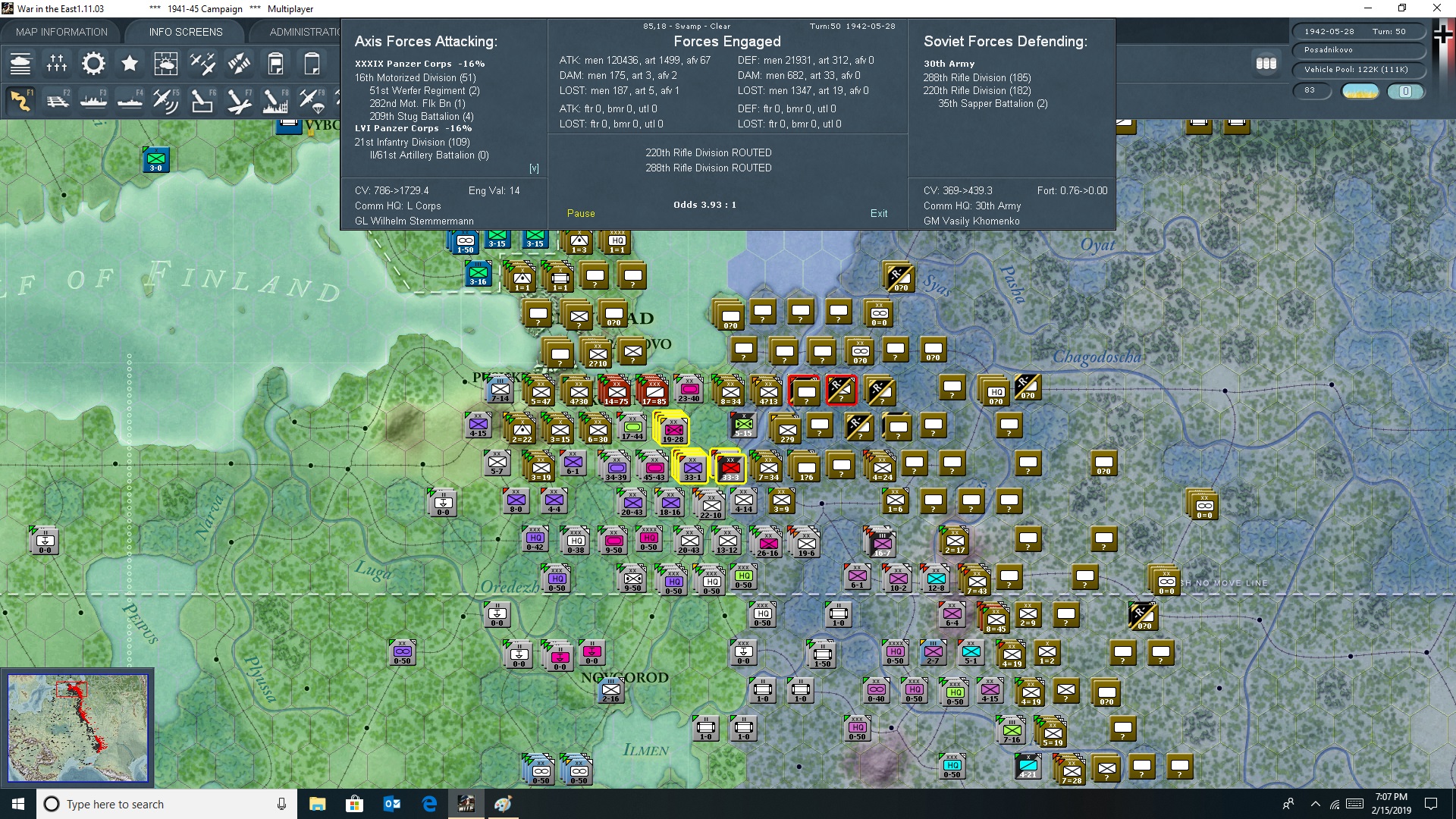Exit the combat report window
Screen dimensions: 1456x819
coord(879,214)
